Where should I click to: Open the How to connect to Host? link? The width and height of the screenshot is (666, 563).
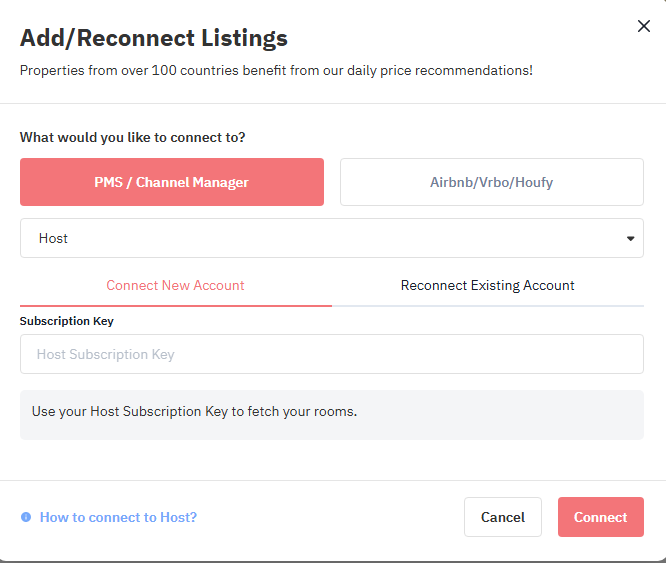(118, 517)
